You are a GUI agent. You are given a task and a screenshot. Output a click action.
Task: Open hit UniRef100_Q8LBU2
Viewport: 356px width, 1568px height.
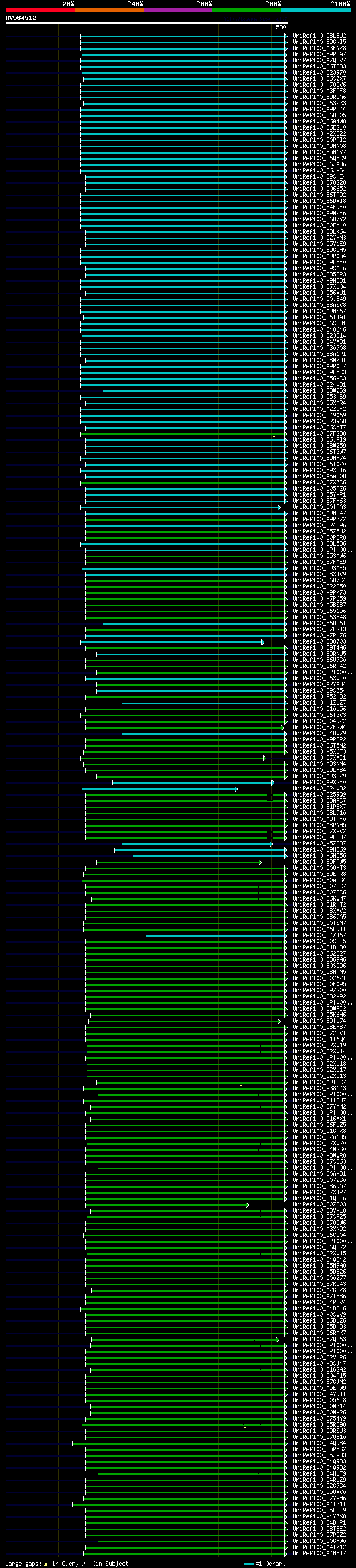pyautogui.click(x=319, y=36)
